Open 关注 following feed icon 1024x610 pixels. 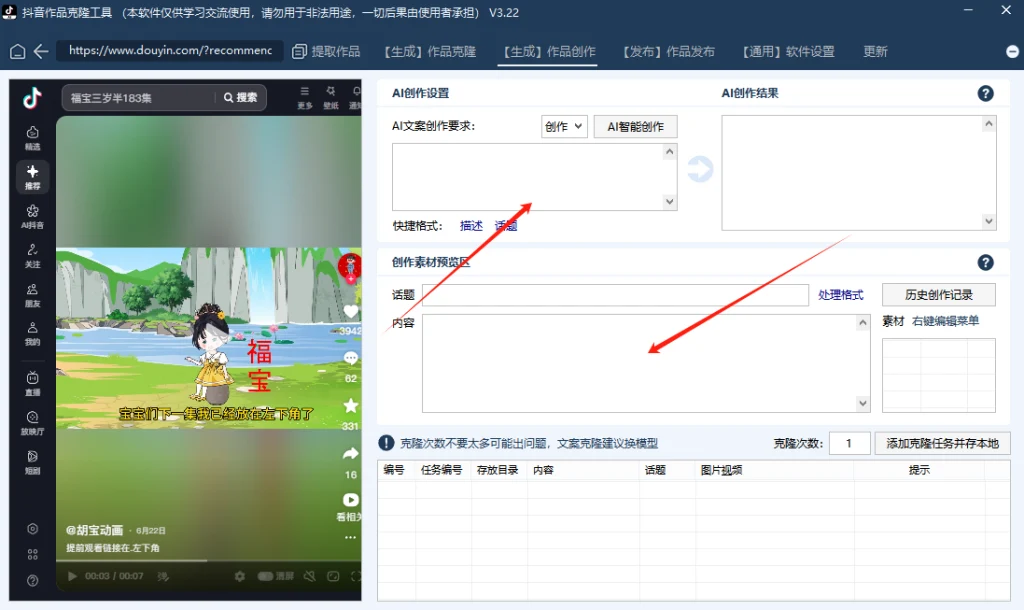[x=32, y=255]
